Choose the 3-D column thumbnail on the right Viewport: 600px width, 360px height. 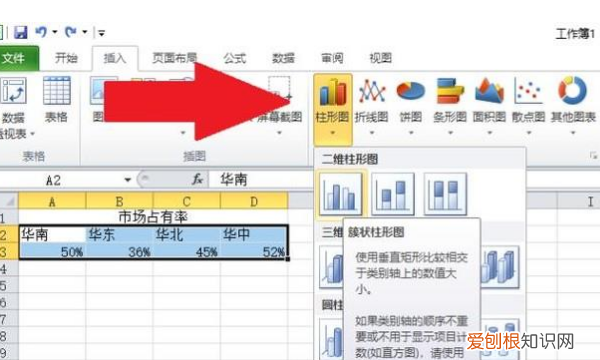500,267
